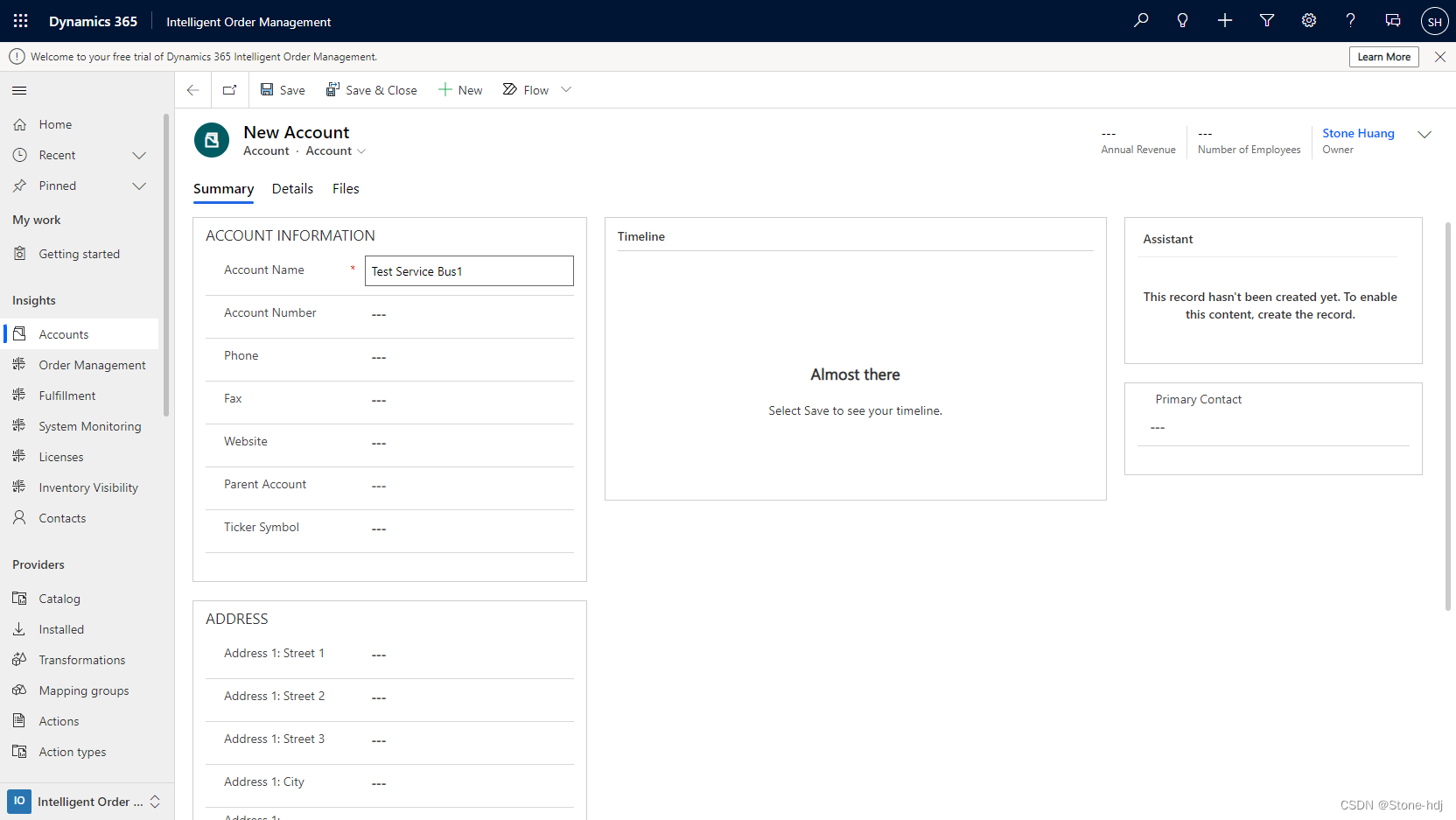The image size is (1456, 820).
Task: Click the plus quick create icon
Action: pyautogui.click(x=1225, y=20)
